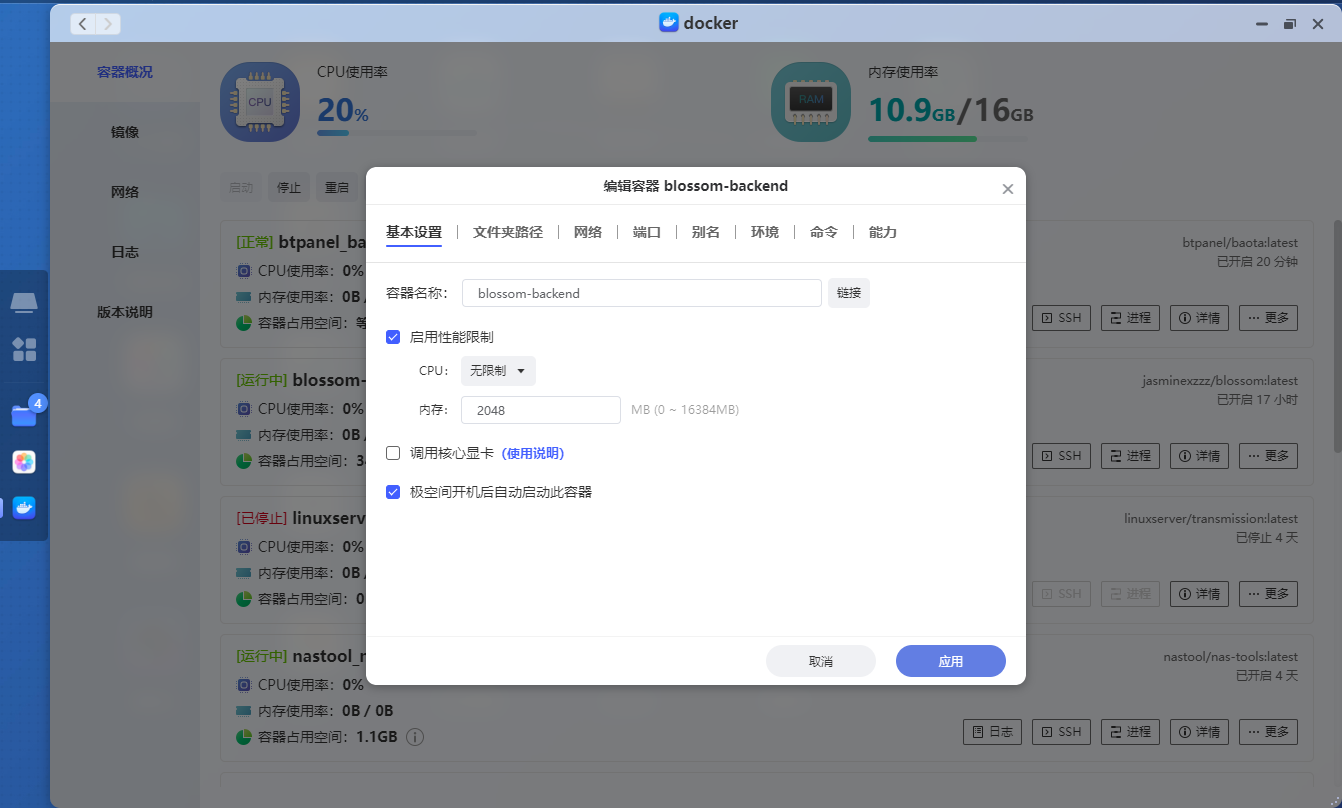Click the app grid icon in left dock
The width and height of the screenshot is (1342, 808).
tap(24, 349)
